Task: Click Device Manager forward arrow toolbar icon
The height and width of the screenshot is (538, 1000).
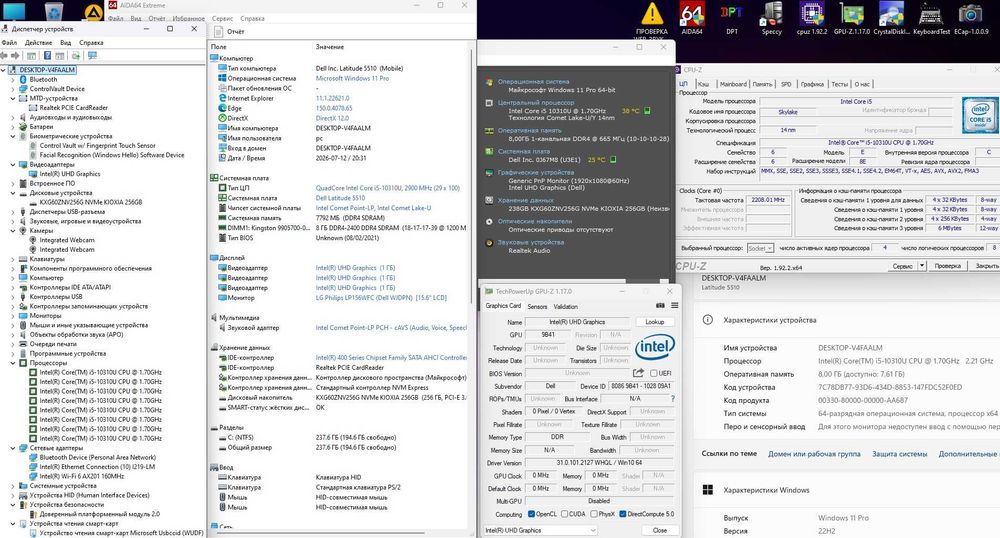Action: pyautogui.click(x=15, y=56)
